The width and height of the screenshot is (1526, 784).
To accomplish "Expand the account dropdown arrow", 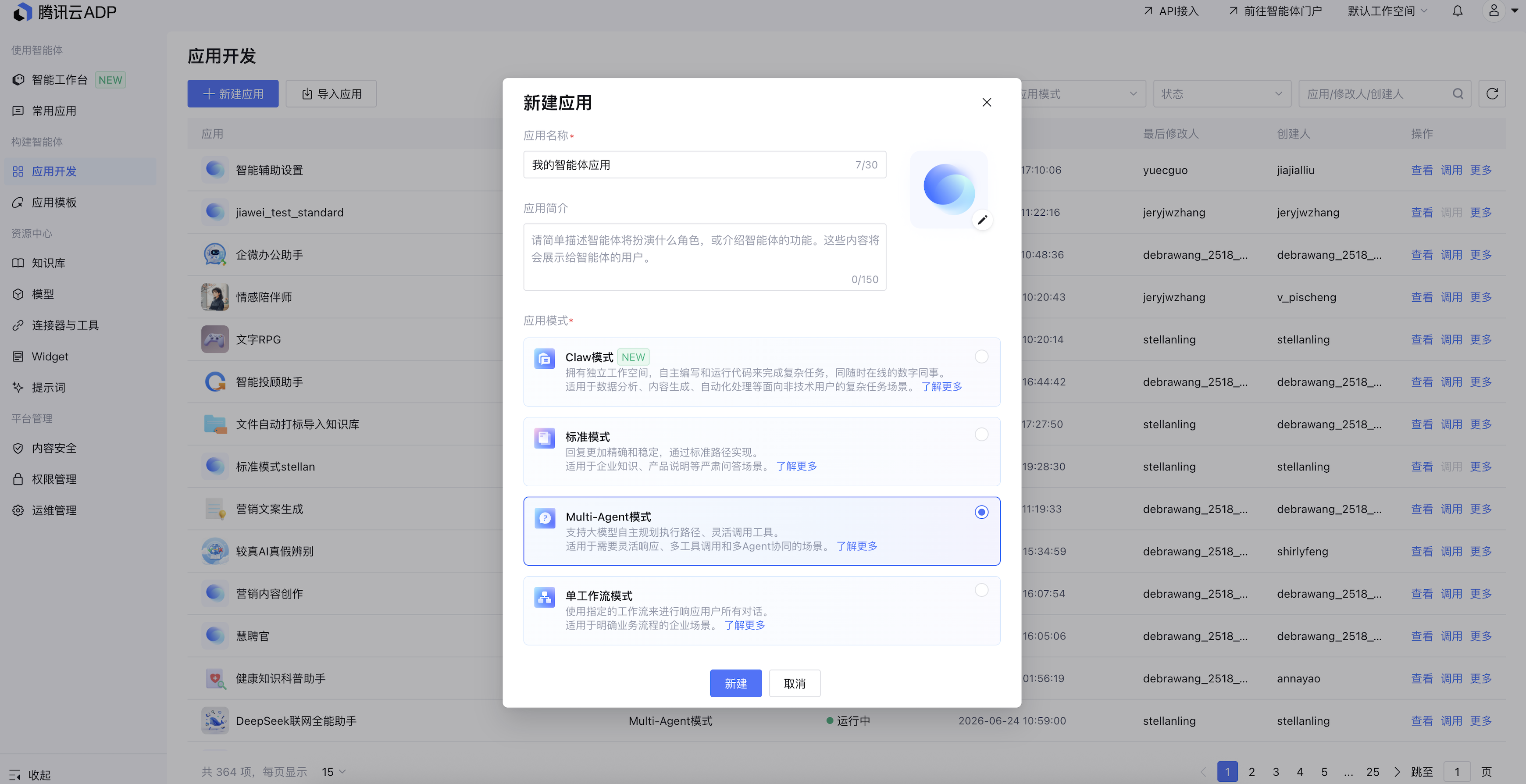I will (x=1515, y=11).
